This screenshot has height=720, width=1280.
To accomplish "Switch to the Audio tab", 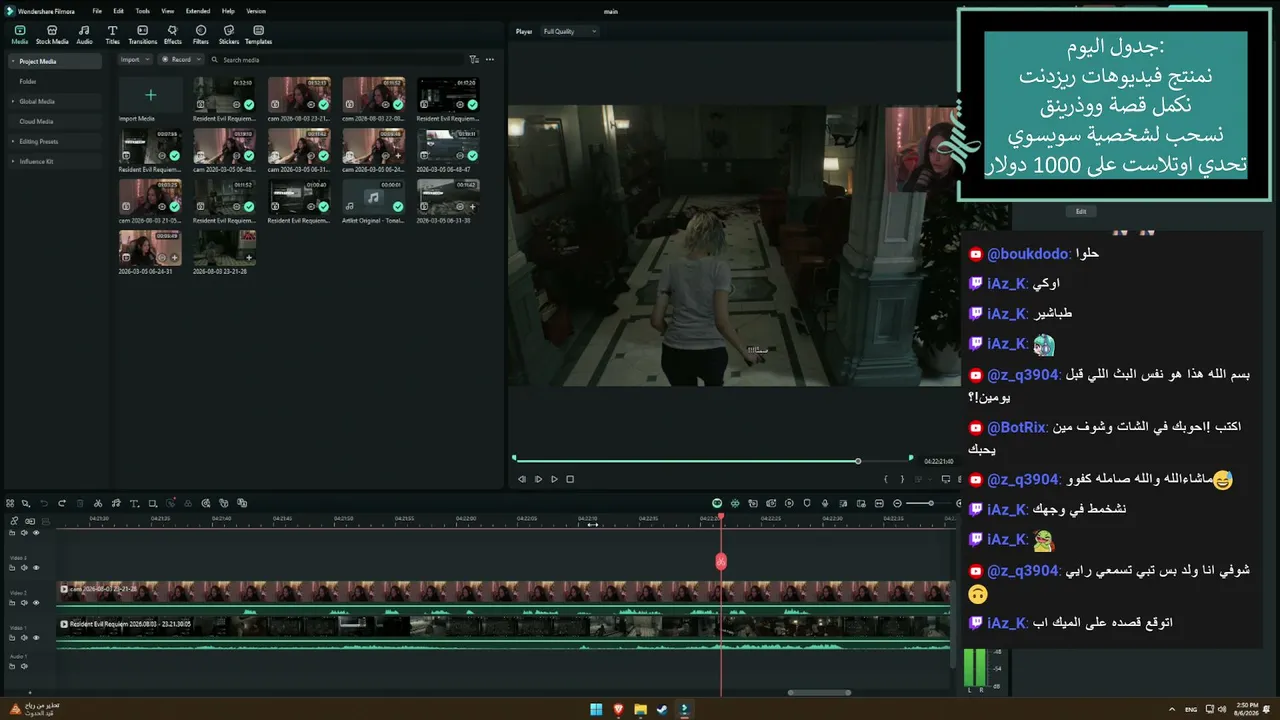I will click(84, 35).
